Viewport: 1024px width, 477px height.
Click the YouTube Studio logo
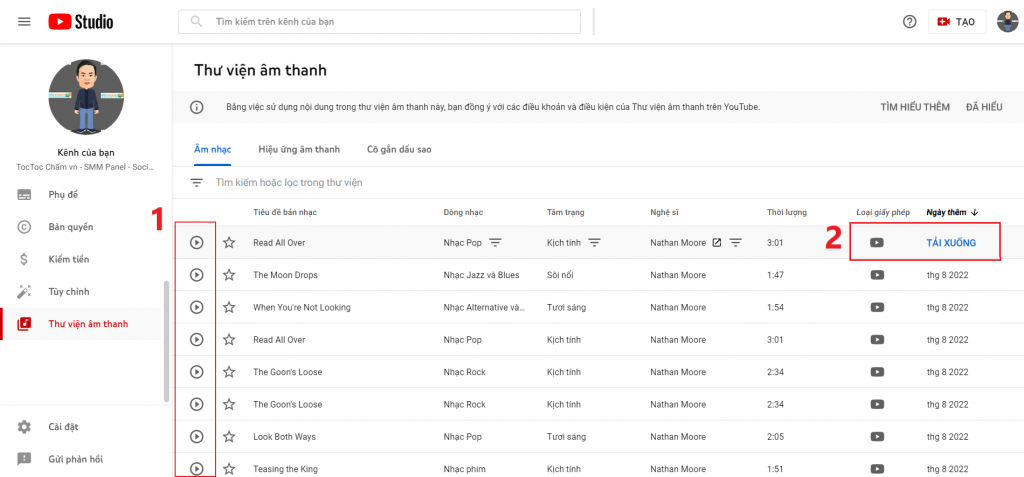click(81, 21)
